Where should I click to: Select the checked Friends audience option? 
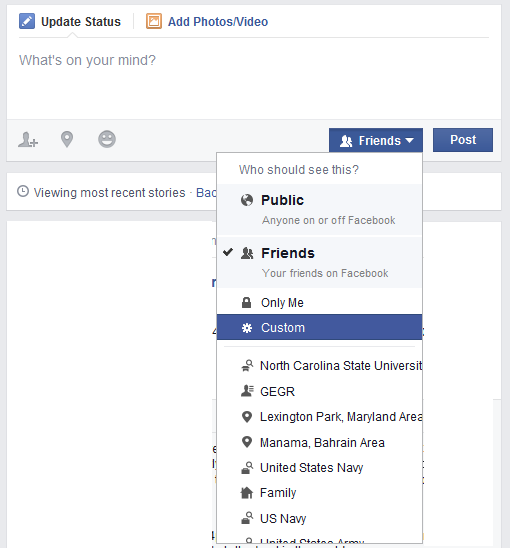[319, 262]
